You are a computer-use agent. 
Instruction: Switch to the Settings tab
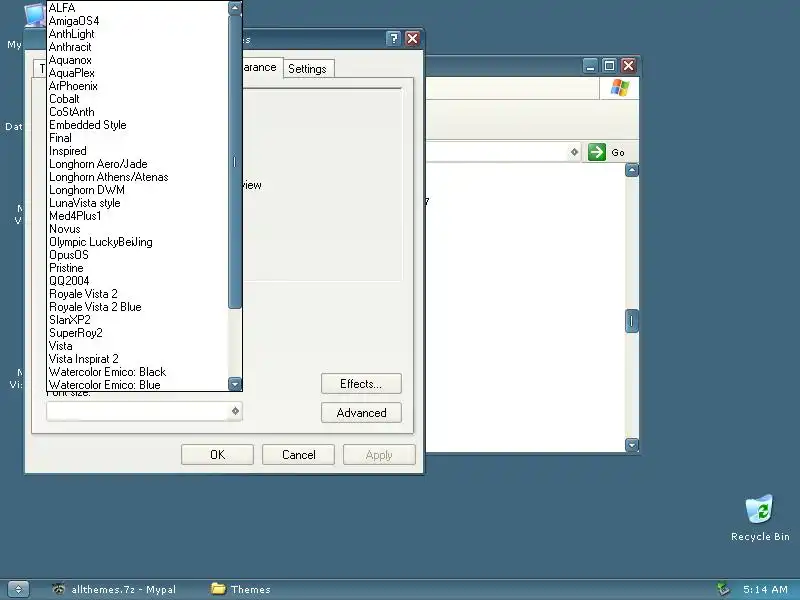[307, 69]
